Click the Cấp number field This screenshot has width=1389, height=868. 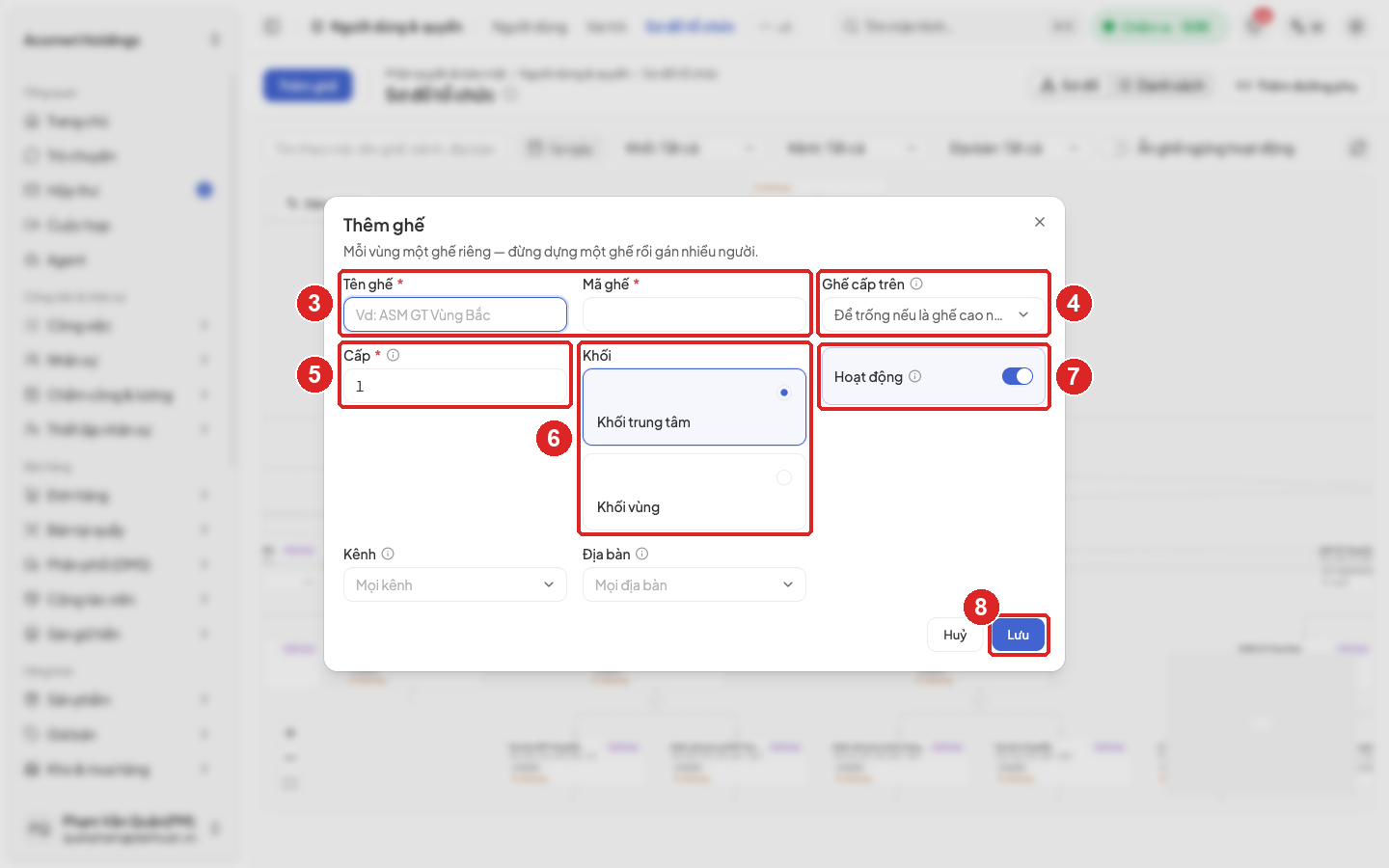pos(455,386)
